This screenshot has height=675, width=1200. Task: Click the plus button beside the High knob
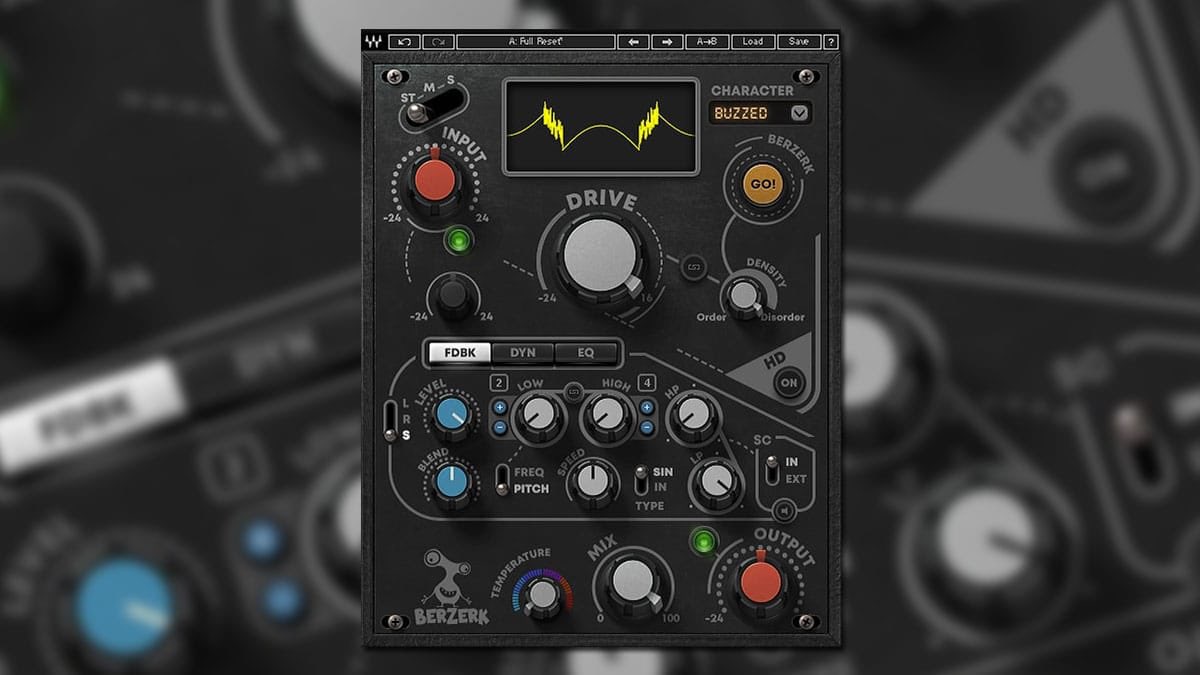click(x=646, y=408)
